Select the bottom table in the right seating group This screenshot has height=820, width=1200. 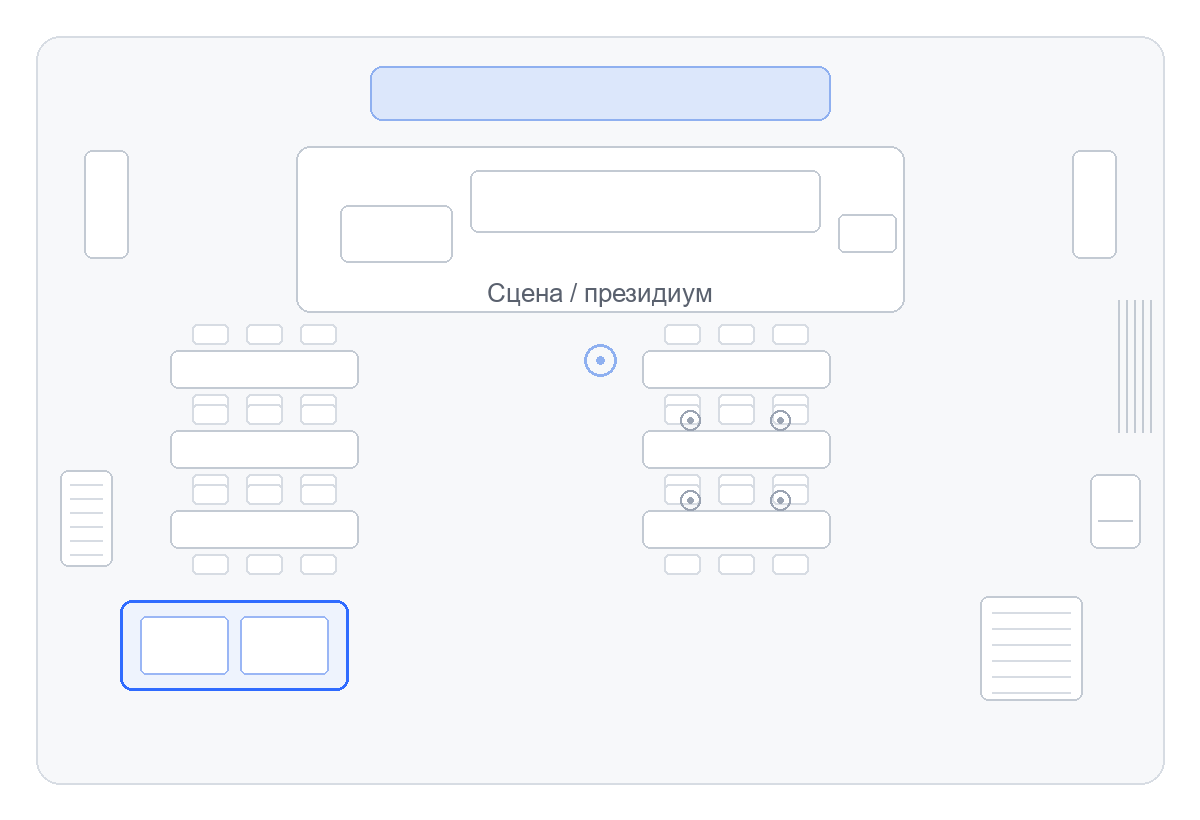pos(736,529)
